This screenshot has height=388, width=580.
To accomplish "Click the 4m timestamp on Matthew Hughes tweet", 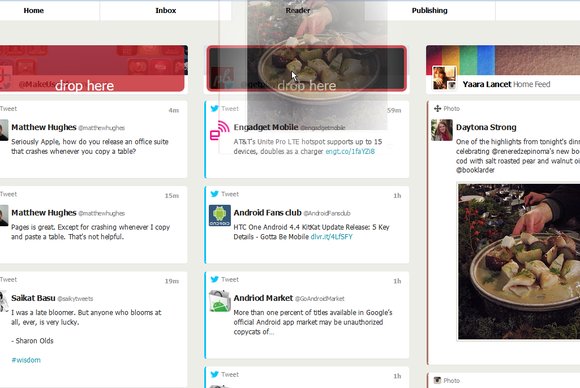I will coord(173,110).
